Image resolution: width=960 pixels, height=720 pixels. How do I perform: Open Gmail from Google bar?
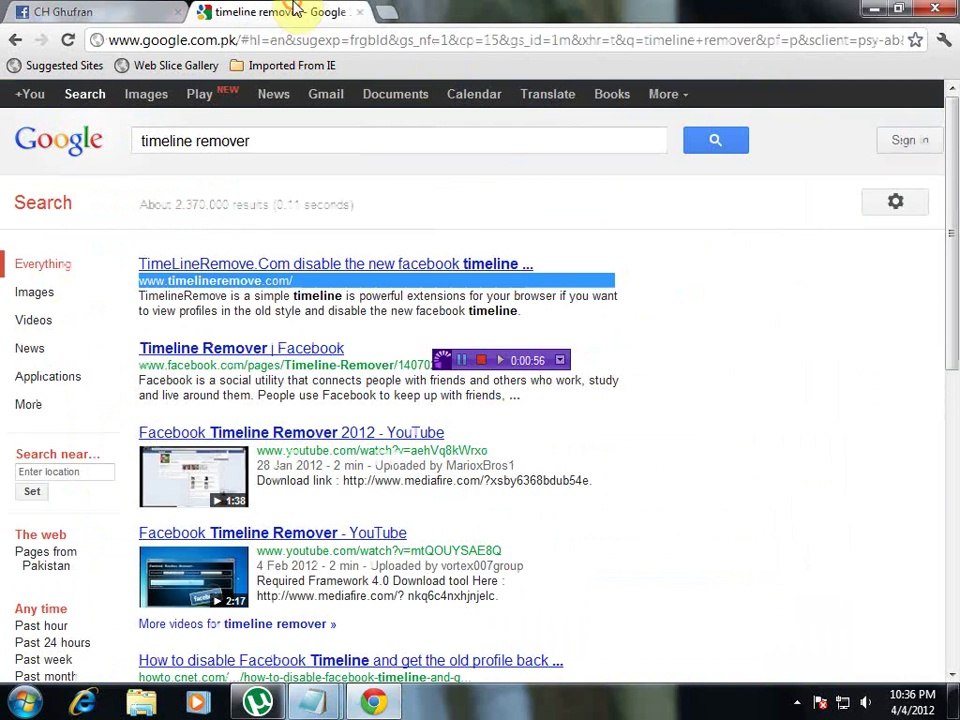[326, 94]
